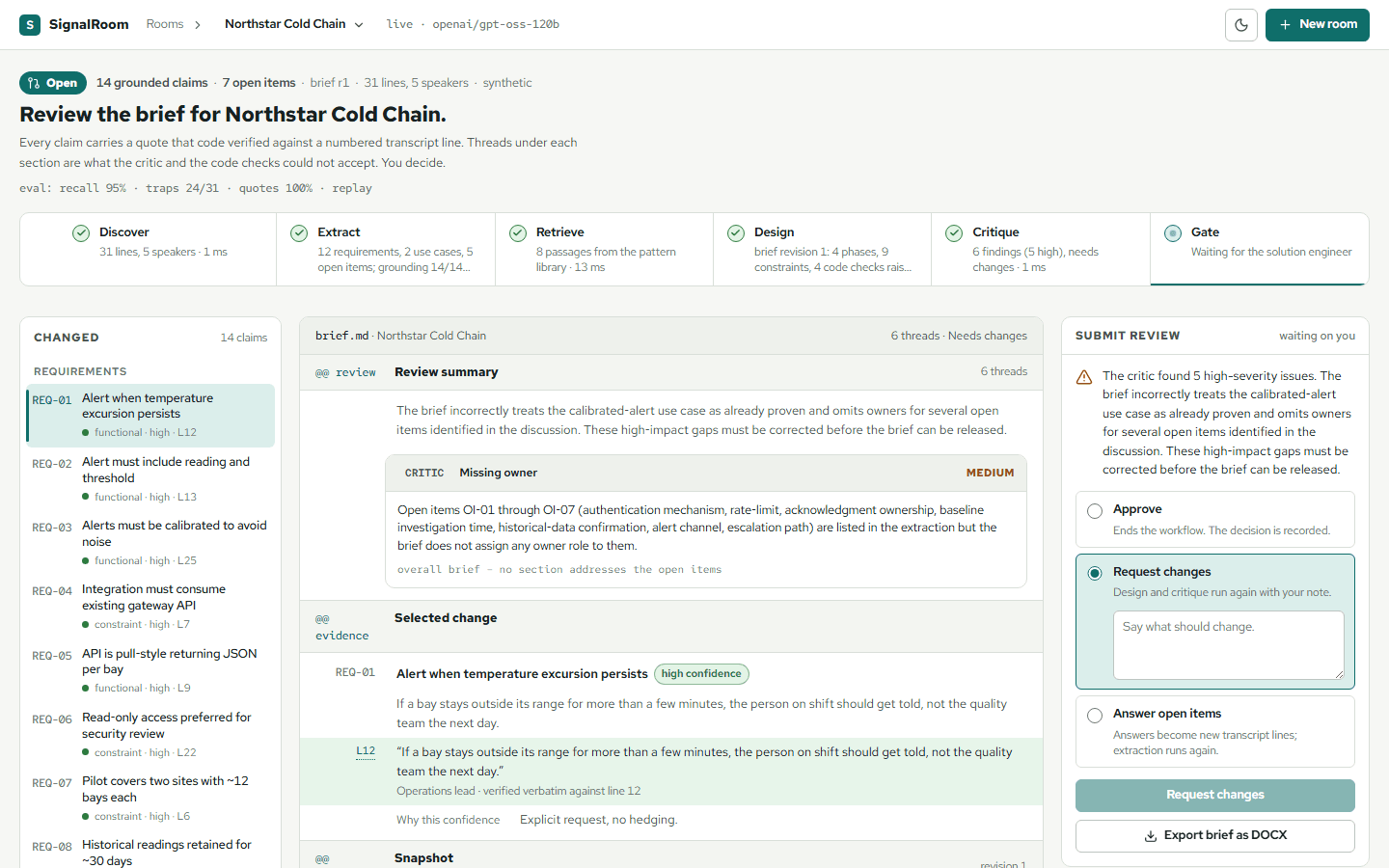Click the MEDIUM severity label
1389x868 pixels.
point(990,473)
